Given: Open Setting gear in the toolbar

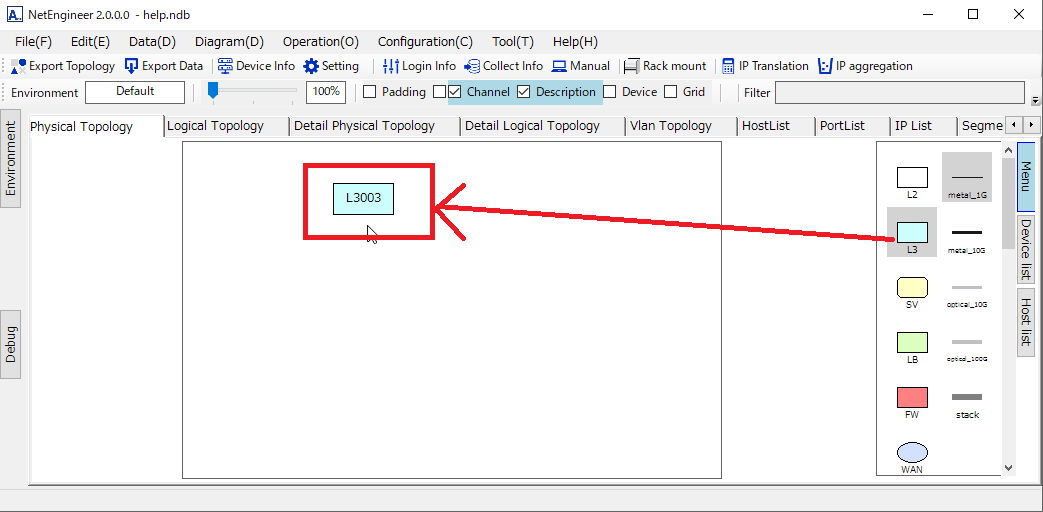Looking at the screenshot, I should 311,66.
